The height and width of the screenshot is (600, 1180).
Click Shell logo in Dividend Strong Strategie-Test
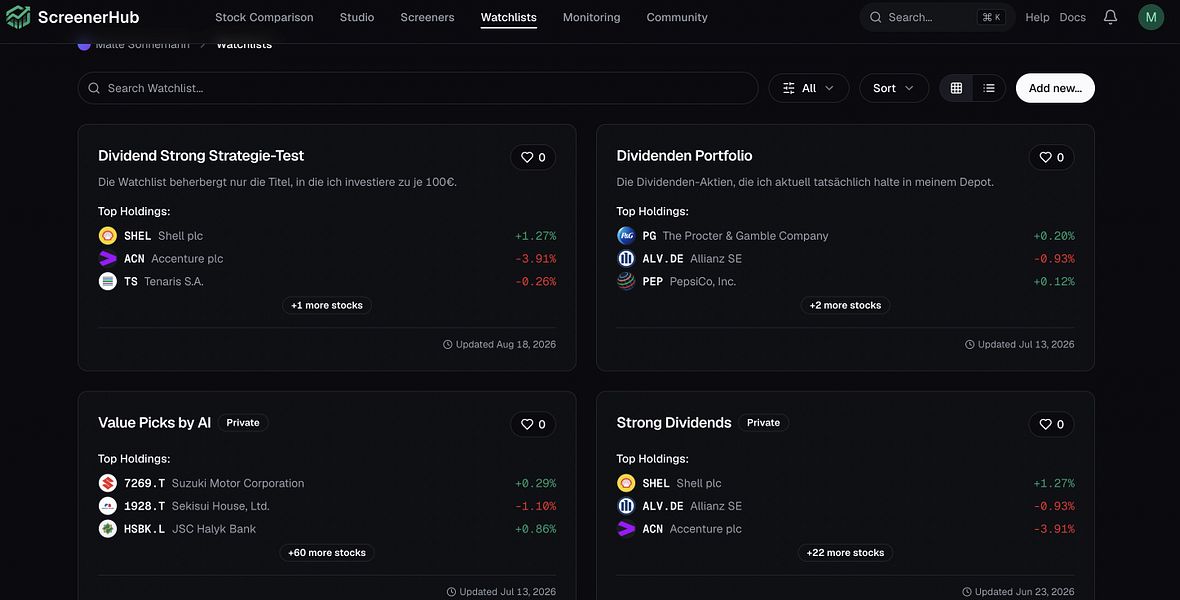[x=108, y=236]
